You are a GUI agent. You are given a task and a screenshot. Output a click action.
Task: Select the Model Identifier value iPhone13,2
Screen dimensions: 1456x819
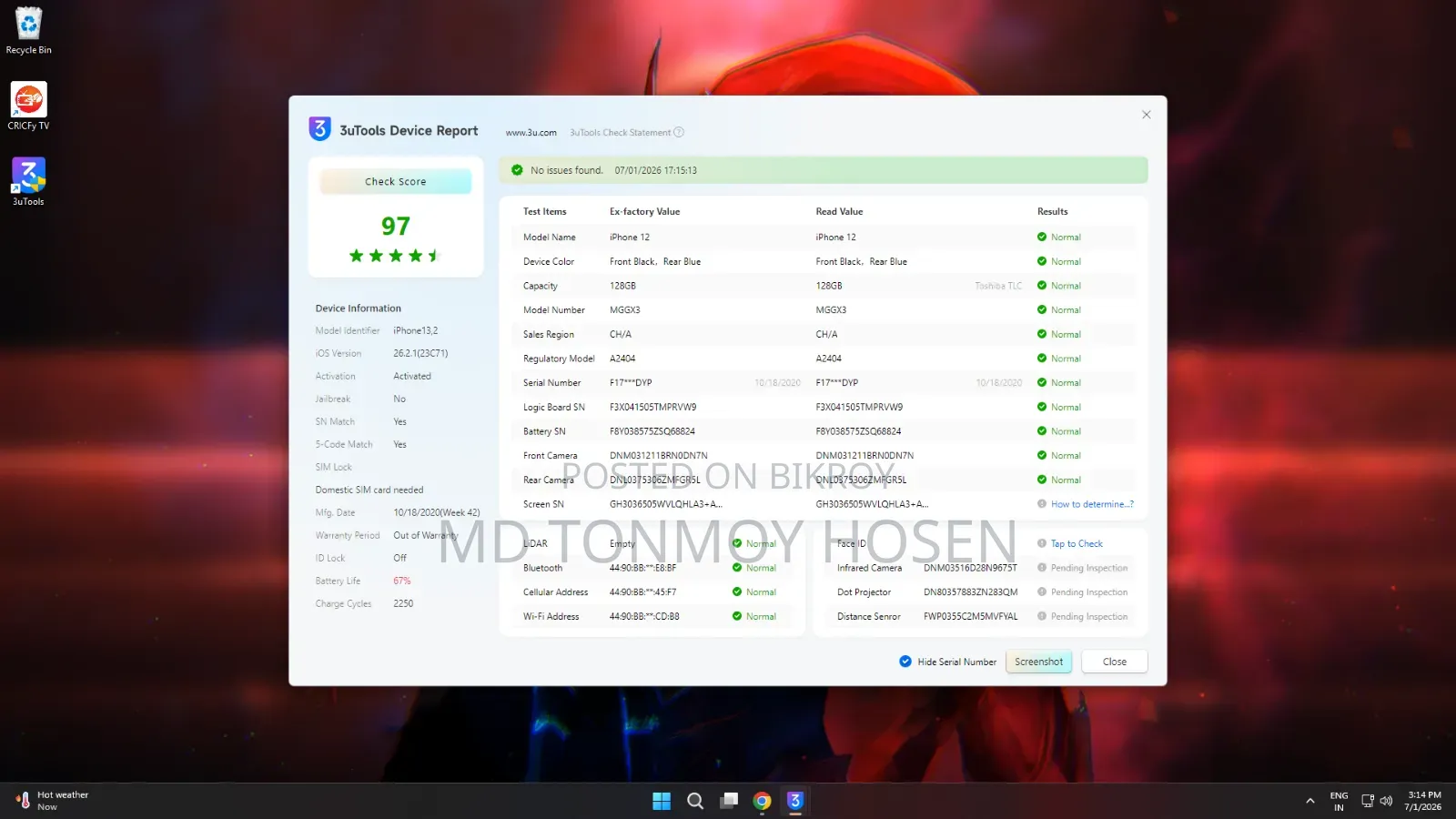(x=416, y=331)
